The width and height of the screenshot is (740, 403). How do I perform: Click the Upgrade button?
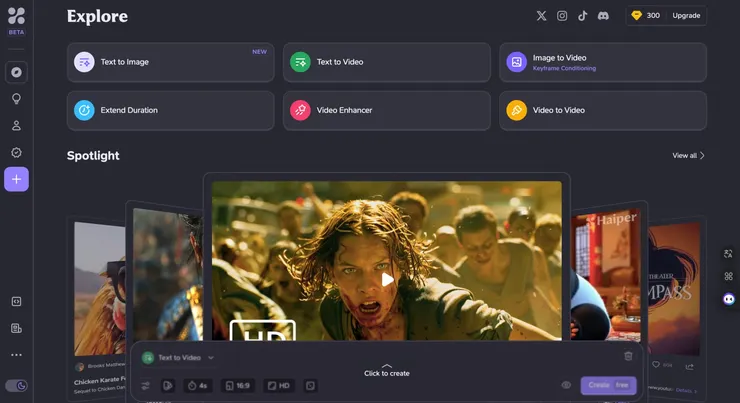pos(686,16)
